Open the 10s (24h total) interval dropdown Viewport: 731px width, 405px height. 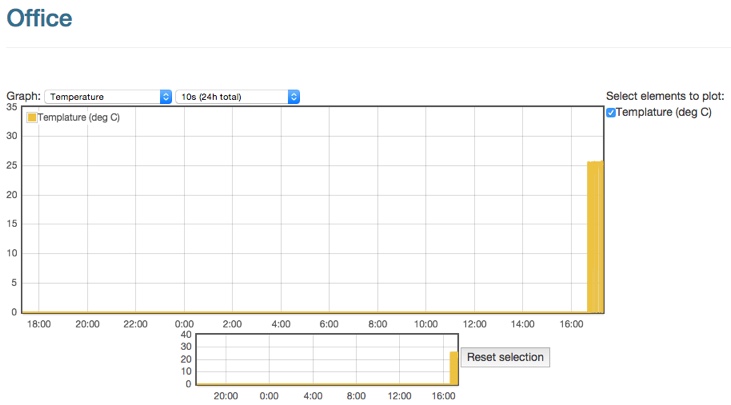coord(238,97)
